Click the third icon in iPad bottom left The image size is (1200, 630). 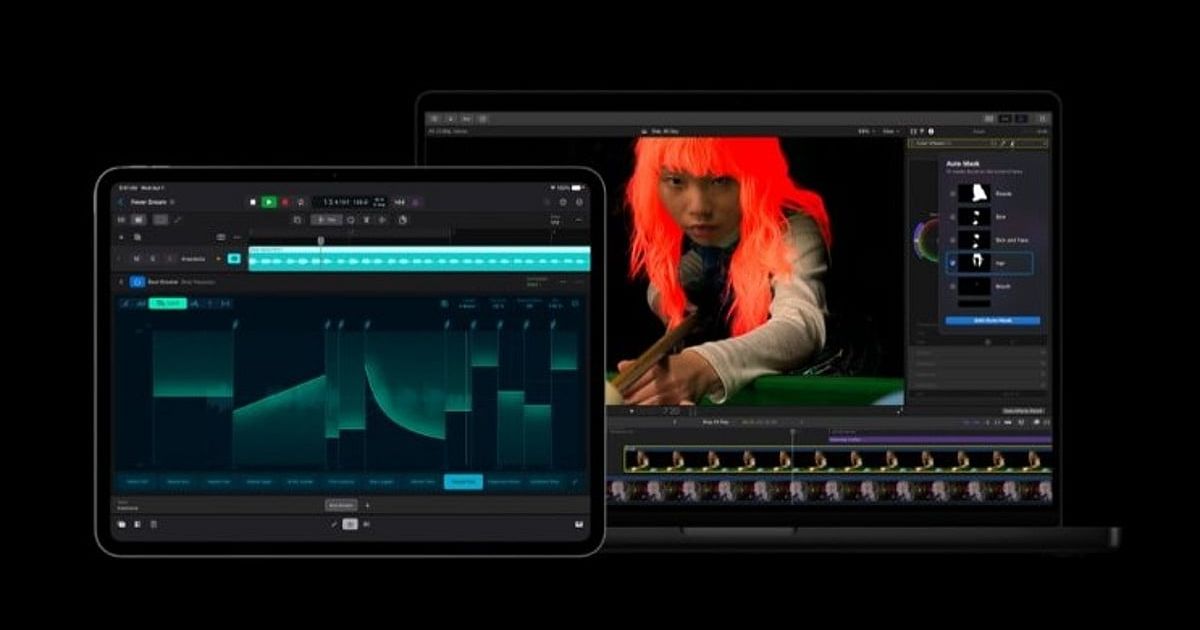coord(153,524)
